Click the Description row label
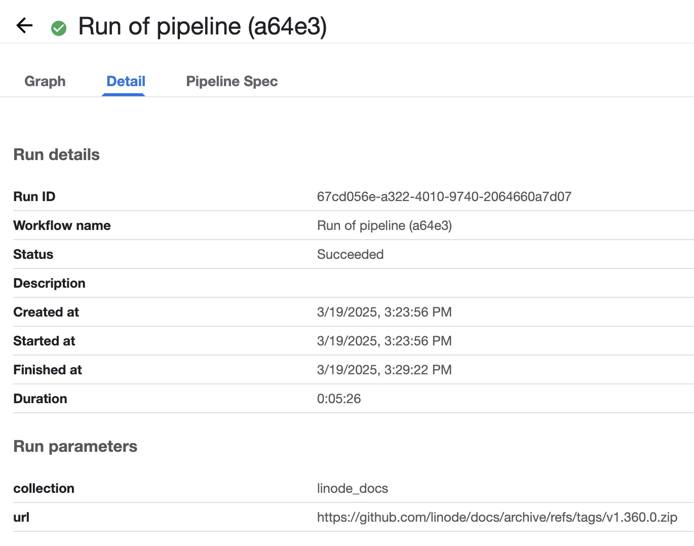This screenshot has width=694, height=546. [x=49, y=283]
